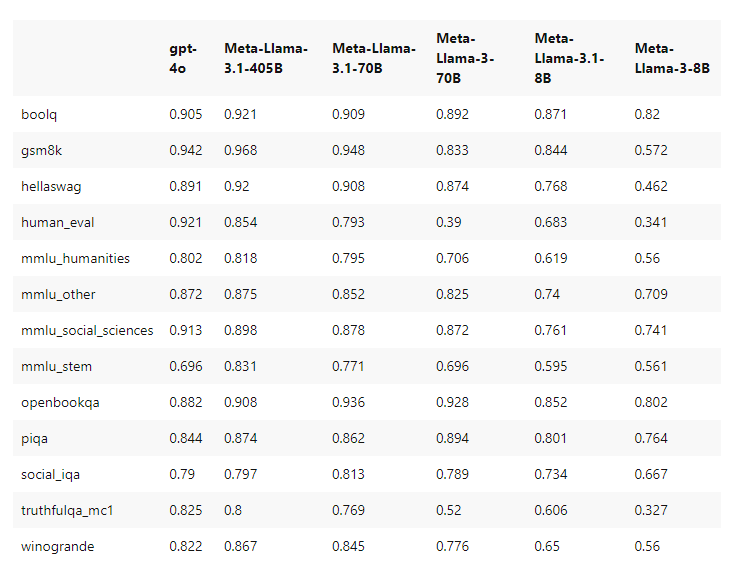Click the gpt-4o column header
Viewport: 744px width, 575px height.
coord(183,57)
